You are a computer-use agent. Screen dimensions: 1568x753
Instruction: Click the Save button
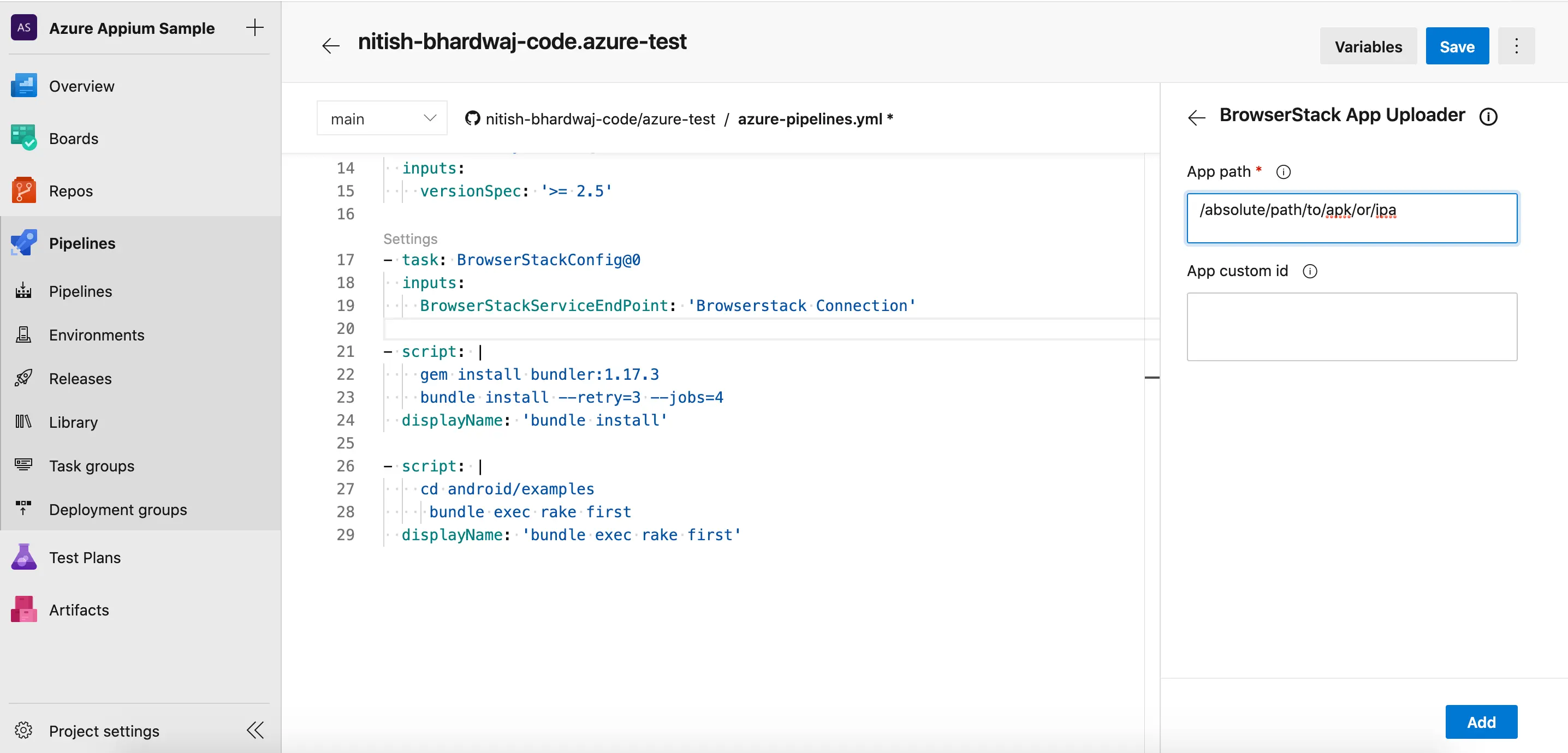point(1457,46)
